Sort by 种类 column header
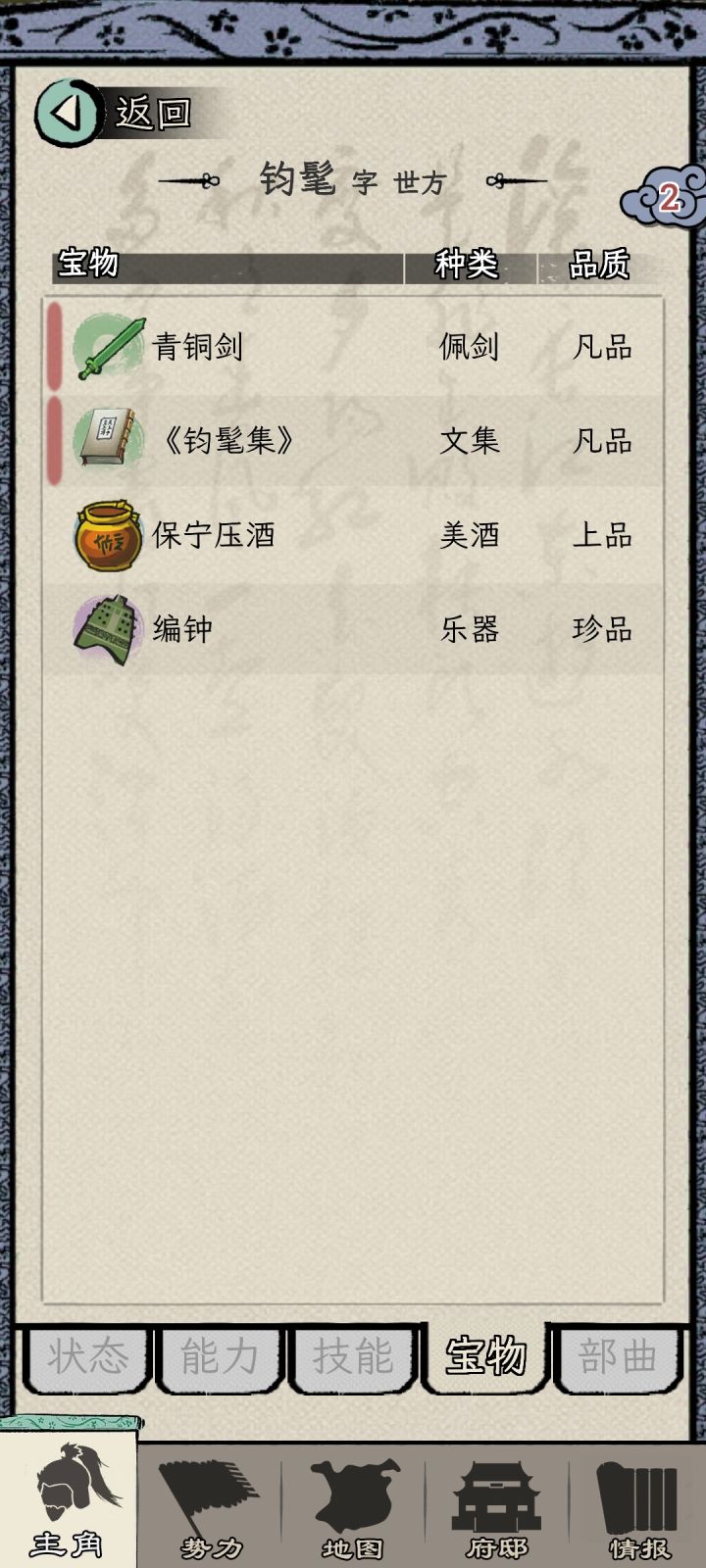Image resolution: width=706 pixels, height=1568 pixels. (467, 265)
